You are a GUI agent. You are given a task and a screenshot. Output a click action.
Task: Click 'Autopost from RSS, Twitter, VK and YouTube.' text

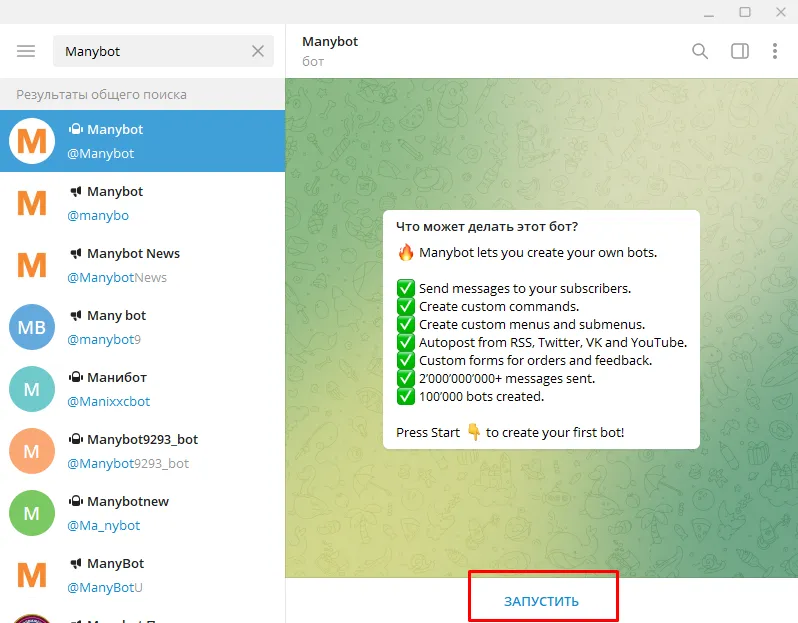(553, 343)
